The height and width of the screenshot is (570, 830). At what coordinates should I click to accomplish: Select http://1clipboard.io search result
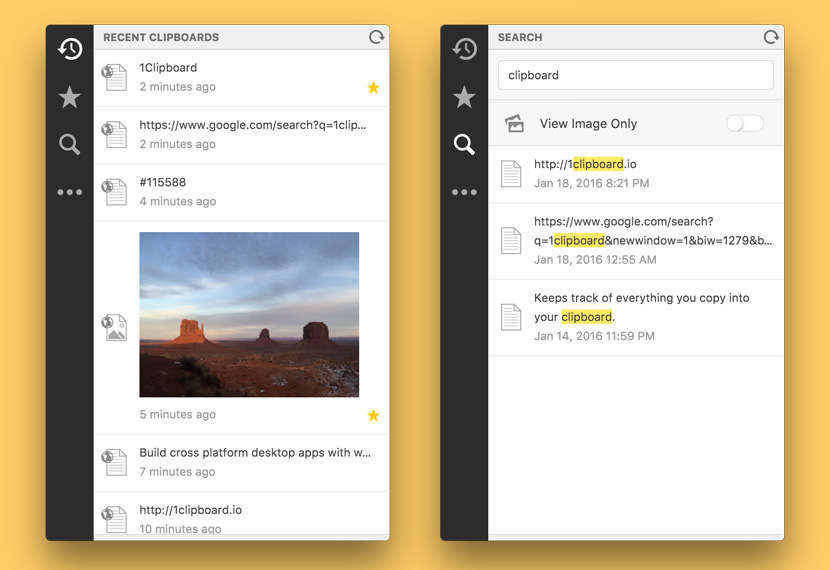click(x=585, y=165)
